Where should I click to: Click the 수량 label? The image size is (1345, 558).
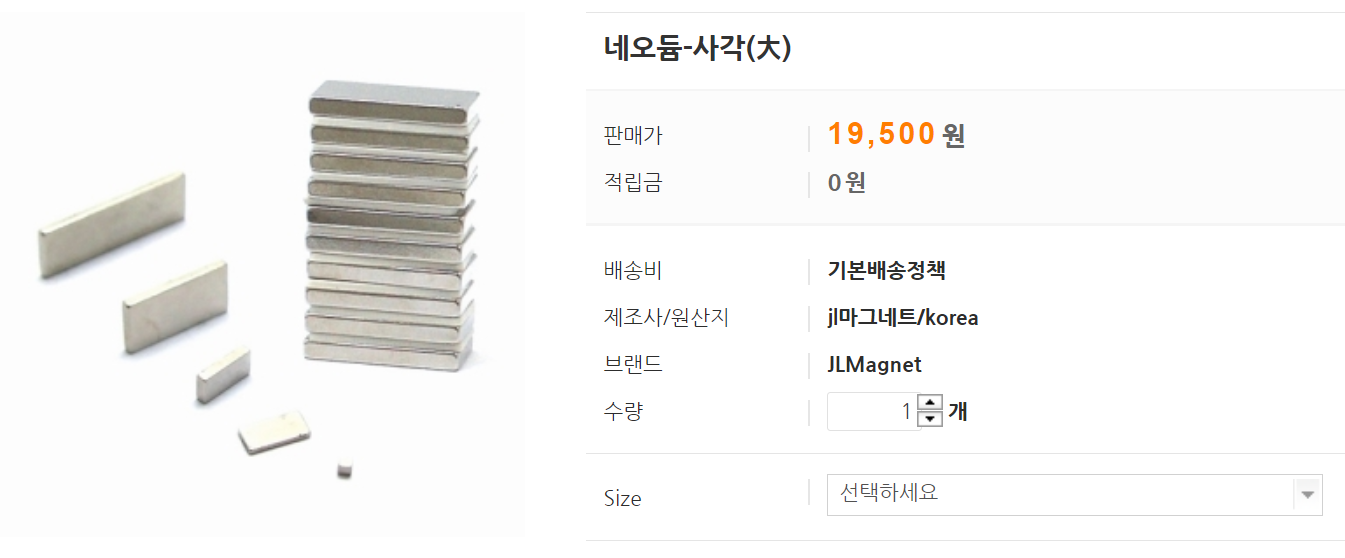coord(623,411)
